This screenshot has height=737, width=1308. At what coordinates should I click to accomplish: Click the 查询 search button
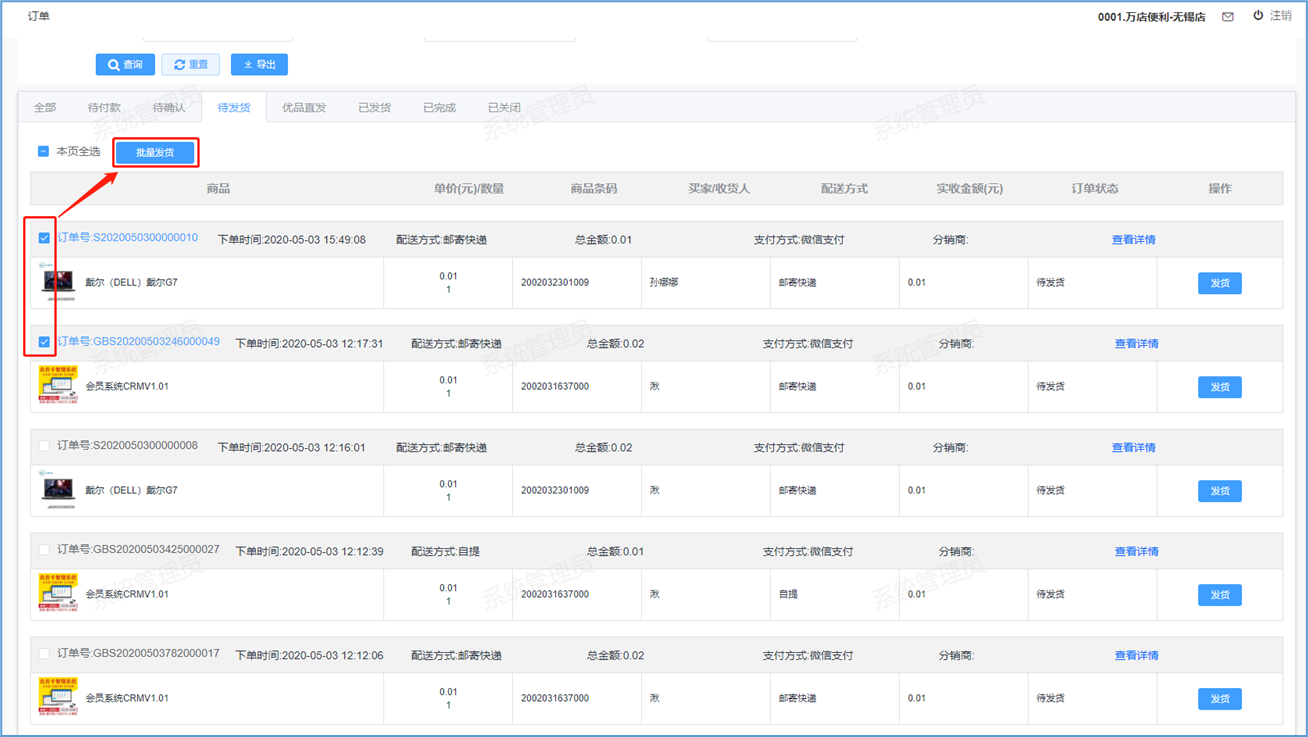[x=125, y=65]
